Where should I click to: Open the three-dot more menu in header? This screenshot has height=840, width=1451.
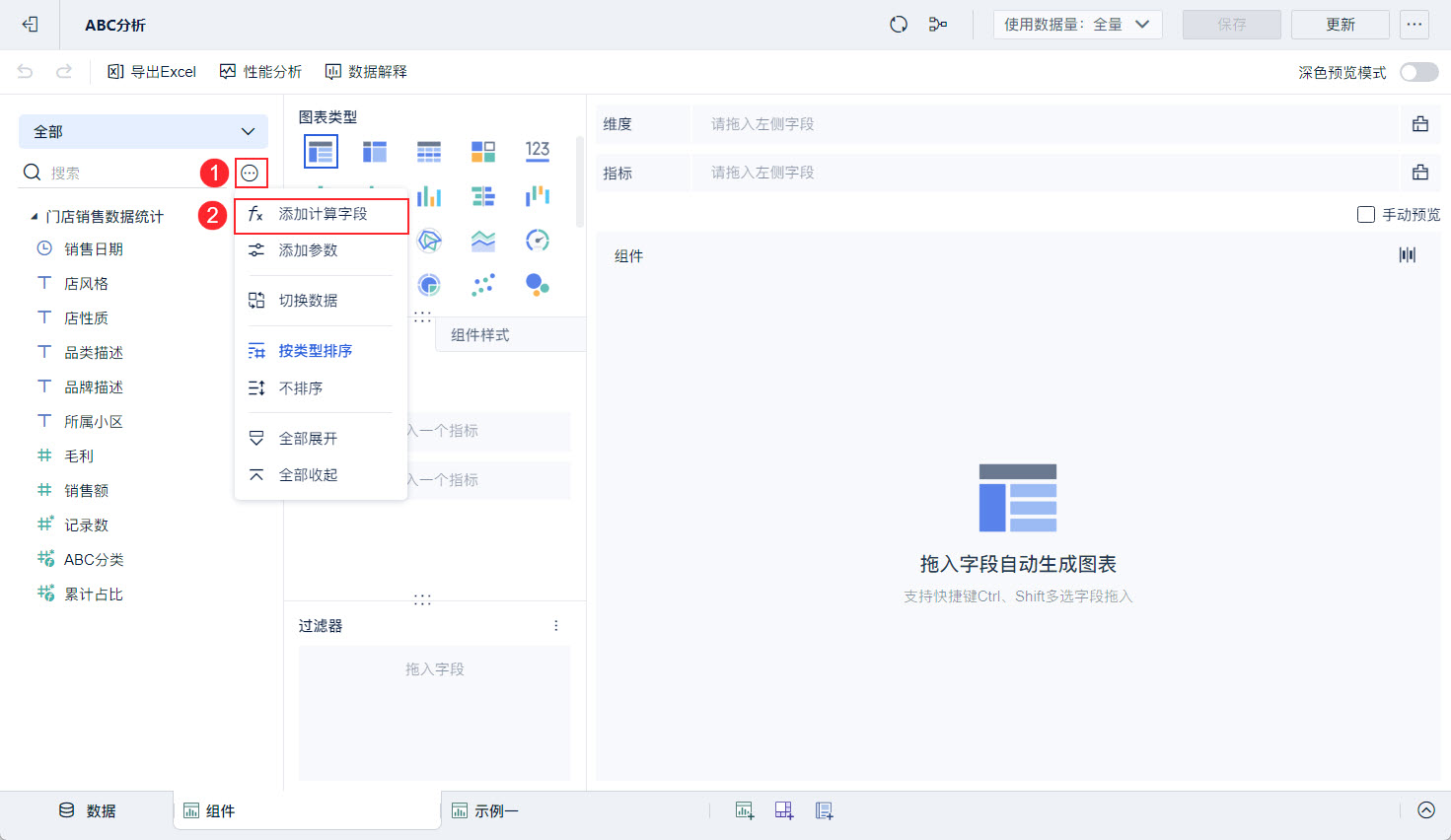click(1415, 25)
